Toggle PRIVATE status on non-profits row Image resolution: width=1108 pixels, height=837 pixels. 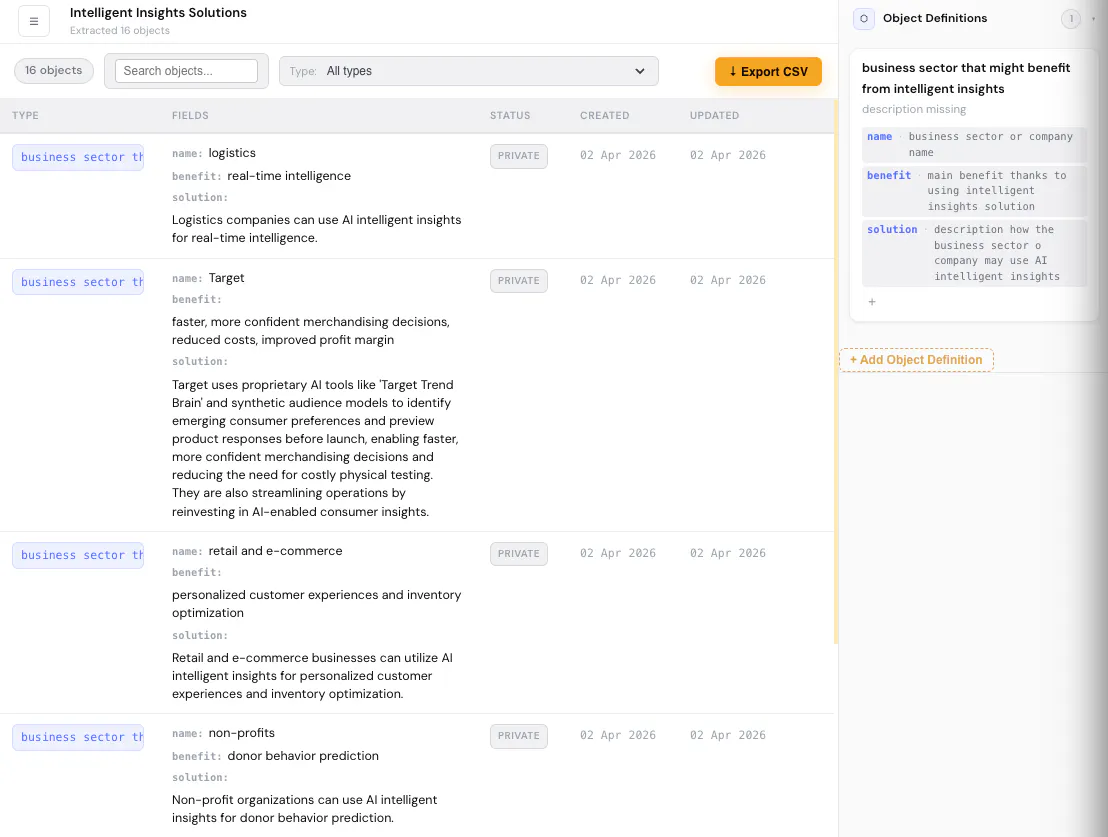pos(519,736)
